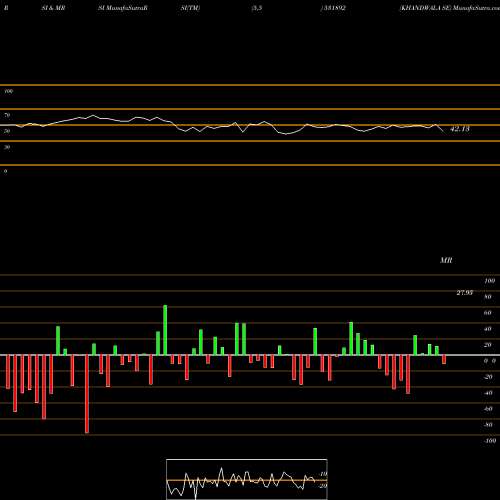Click the bar chart 20 axis label
The width and height of the screenshot is (500, 500).
coord(488,345)
